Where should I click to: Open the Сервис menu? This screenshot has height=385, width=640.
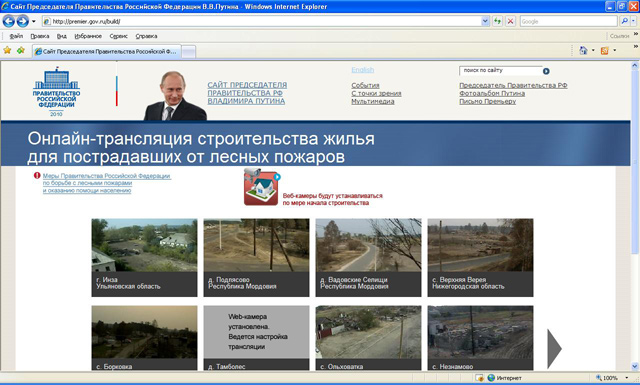pyautogui.click(x=118, y=36)
